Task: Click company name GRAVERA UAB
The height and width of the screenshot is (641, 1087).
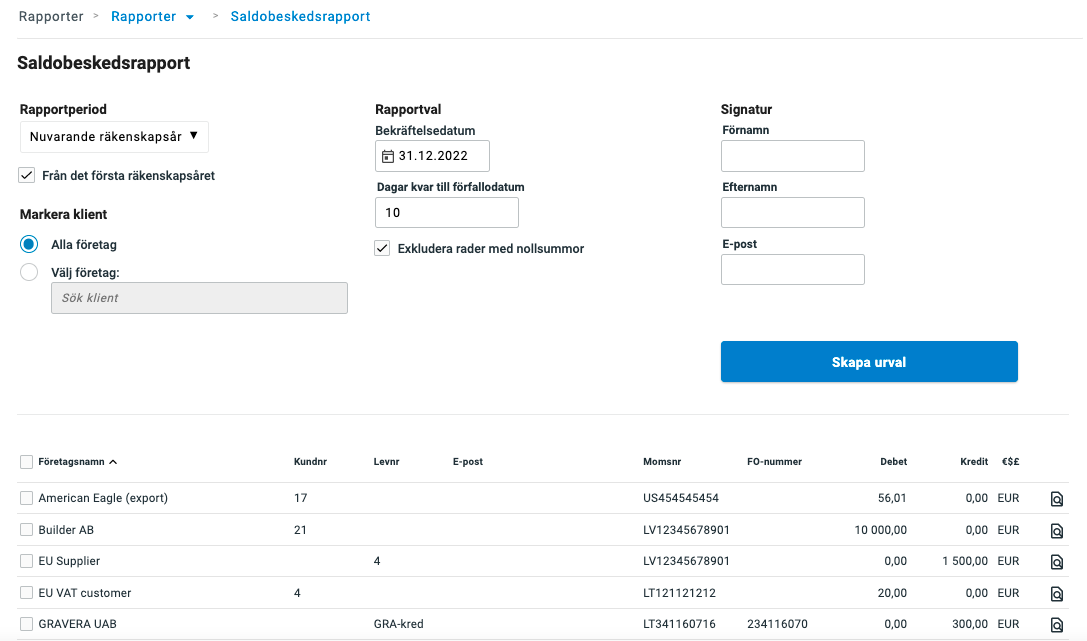Action: [78, 624]
